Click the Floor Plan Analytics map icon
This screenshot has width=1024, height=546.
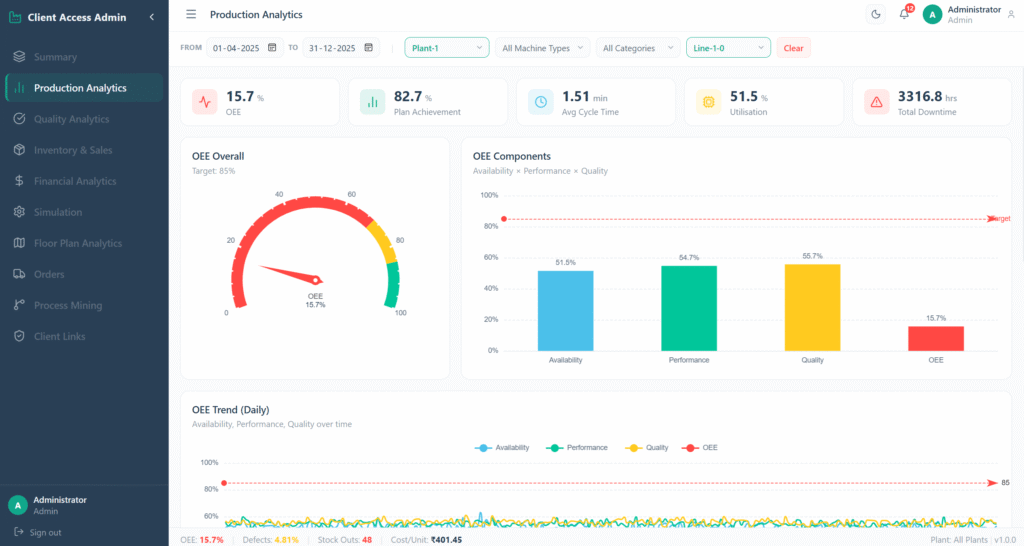tap(19, 243)
